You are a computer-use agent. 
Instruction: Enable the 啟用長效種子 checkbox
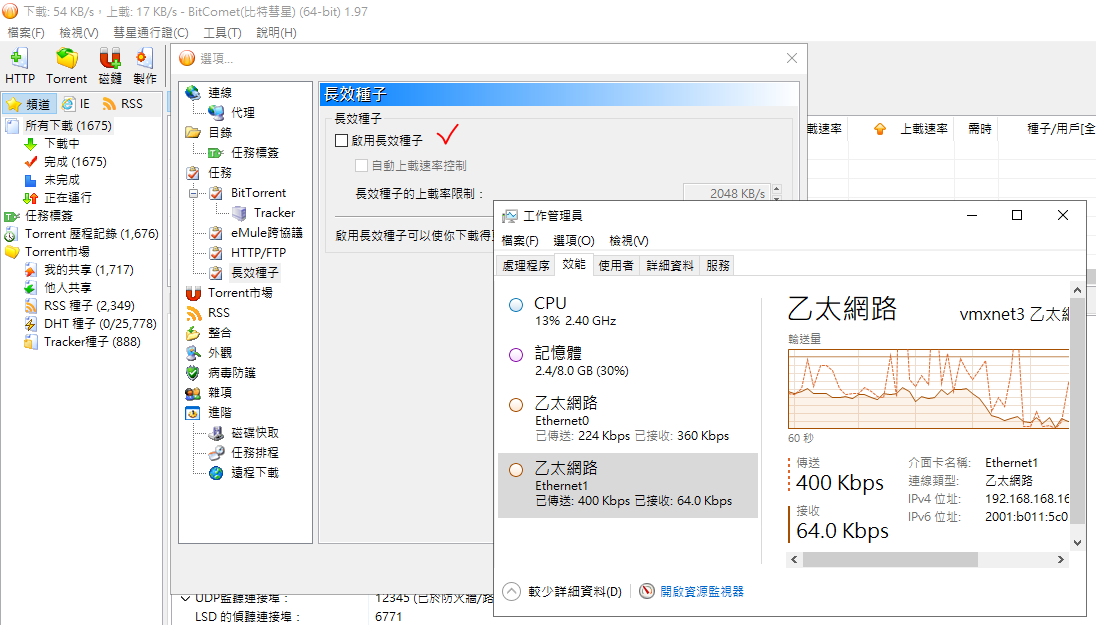coord(342,141)
